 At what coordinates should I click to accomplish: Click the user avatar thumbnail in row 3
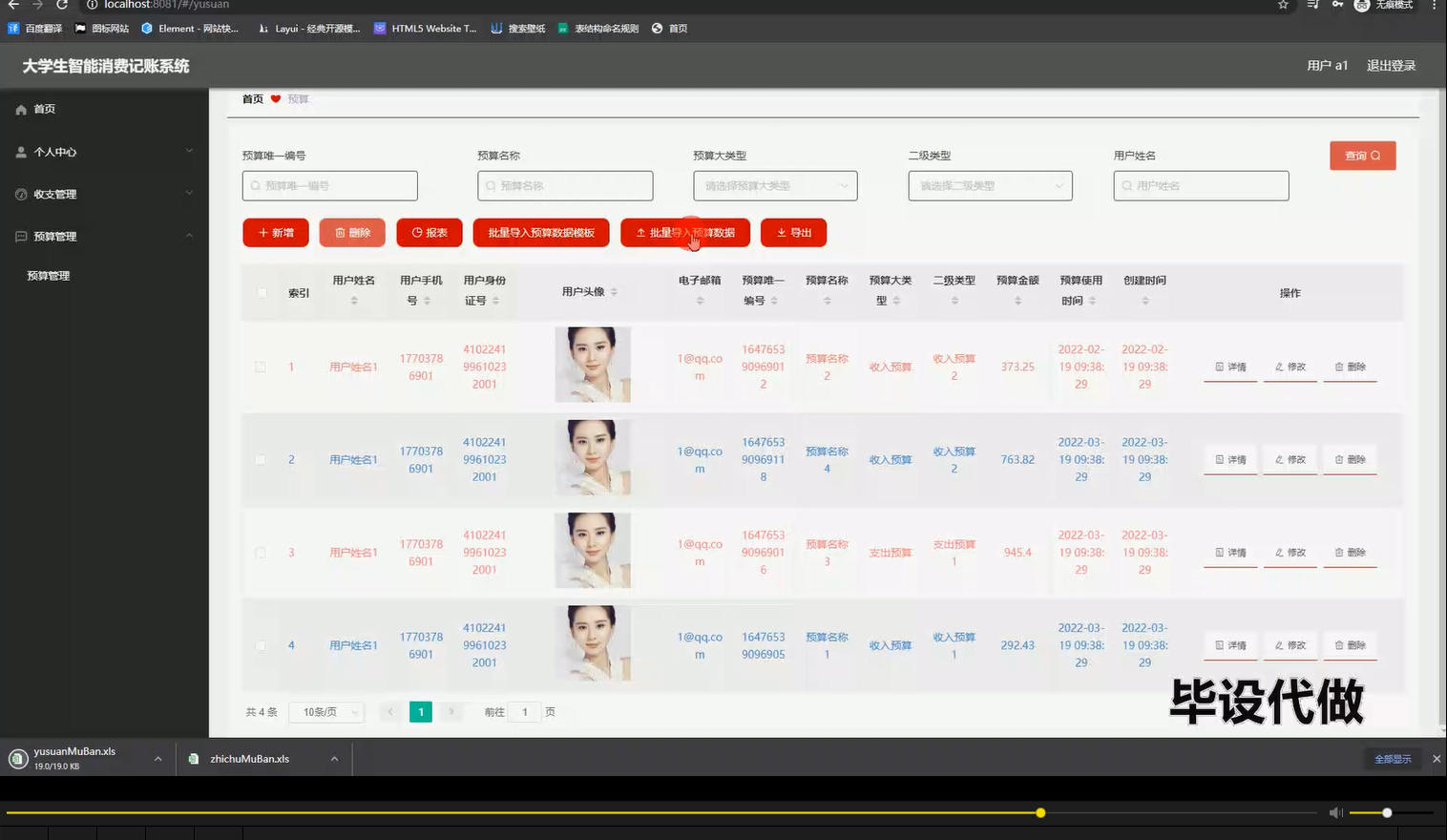point(593,550)
